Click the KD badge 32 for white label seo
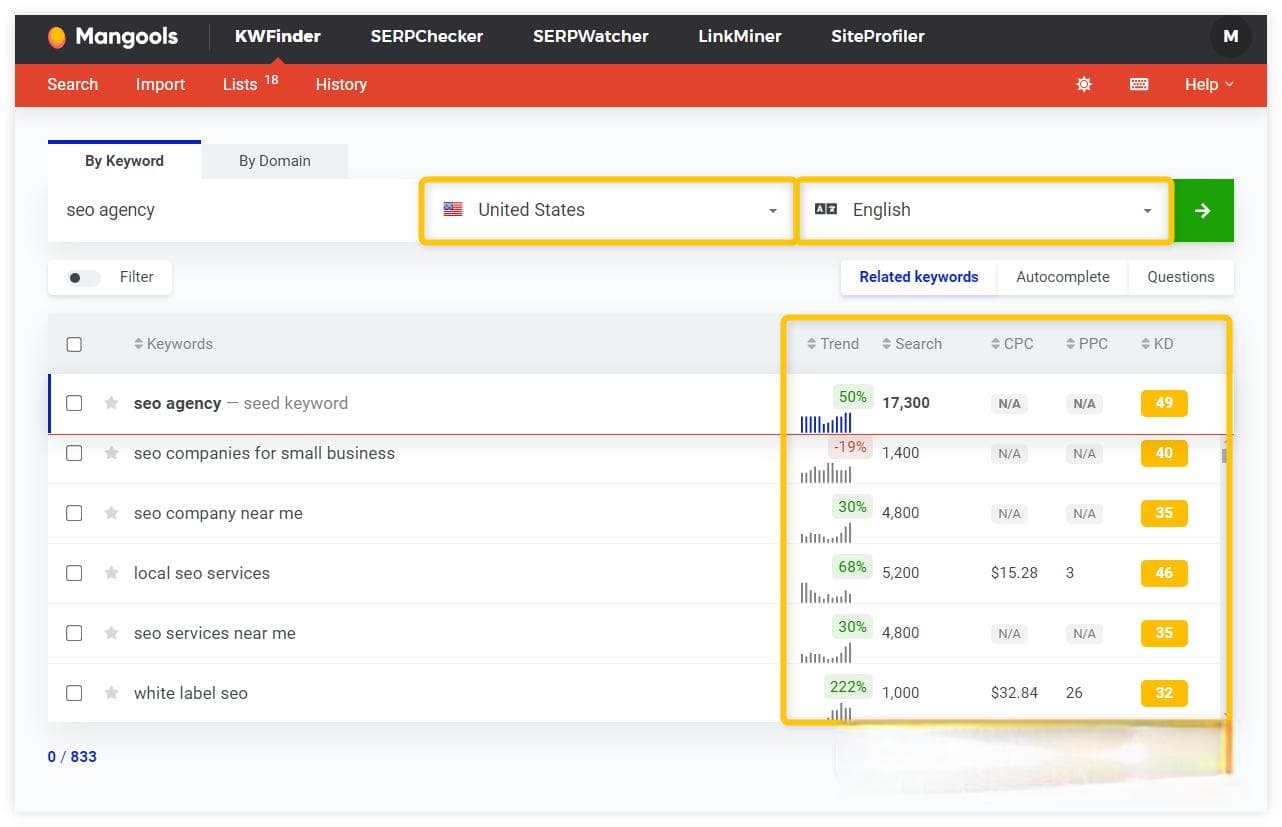Image resolution: width=1282 pixels, height=827 pixels. 1164,693
